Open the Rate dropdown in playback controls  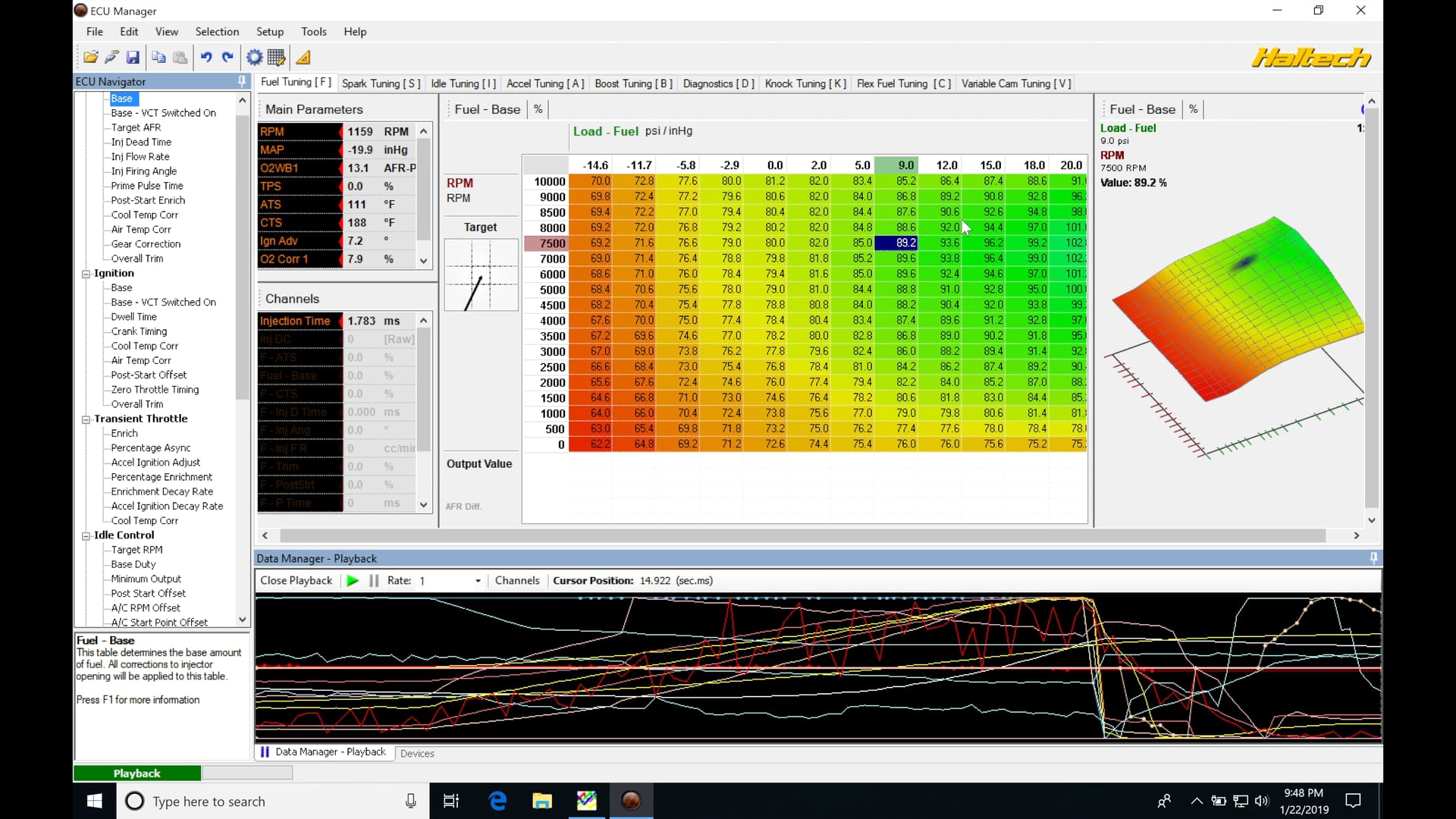click(476, 580)
